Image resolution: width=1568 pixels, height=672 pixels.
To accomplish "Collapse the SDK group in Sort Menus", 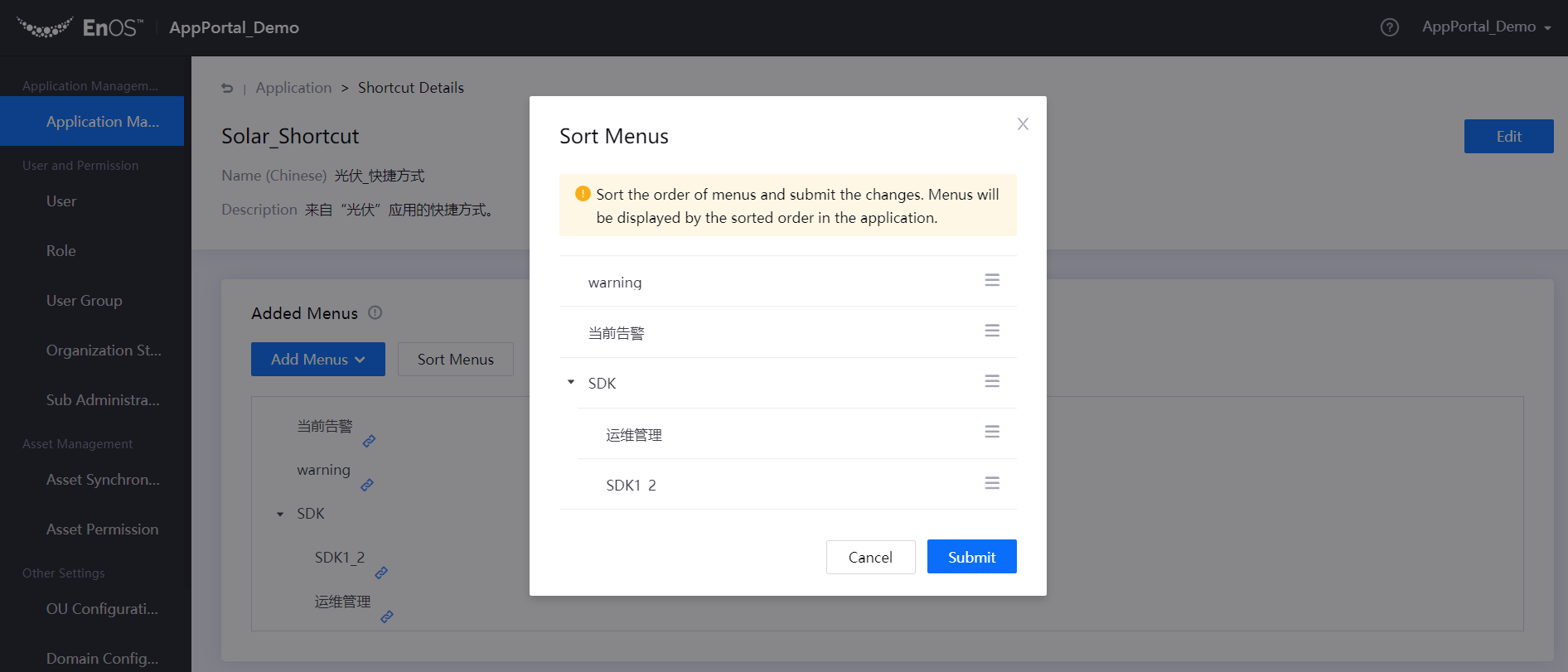I will point(571,382).
